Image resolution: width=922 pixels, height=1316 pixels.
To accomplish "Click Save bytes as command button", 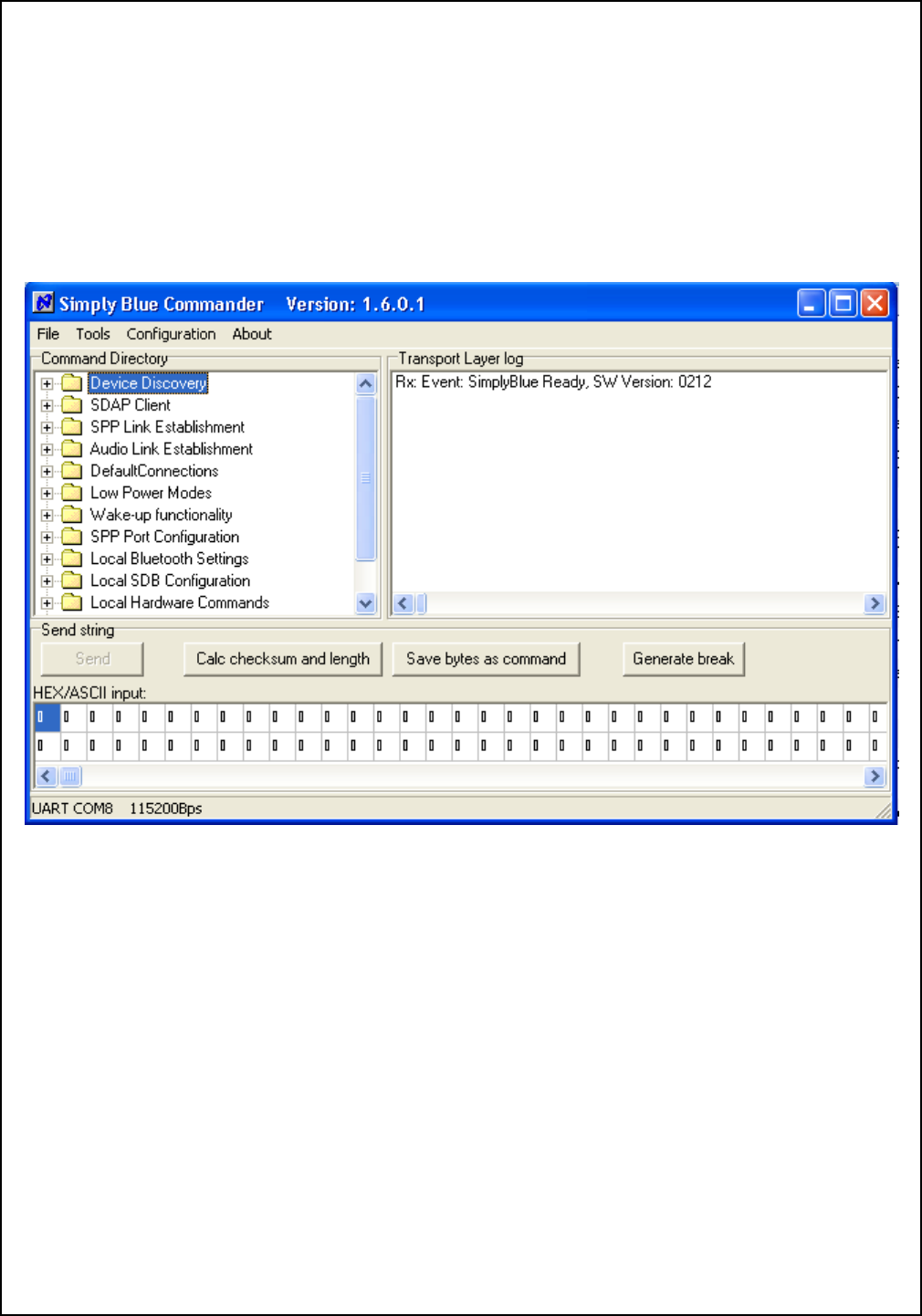I will coord(486,659).
